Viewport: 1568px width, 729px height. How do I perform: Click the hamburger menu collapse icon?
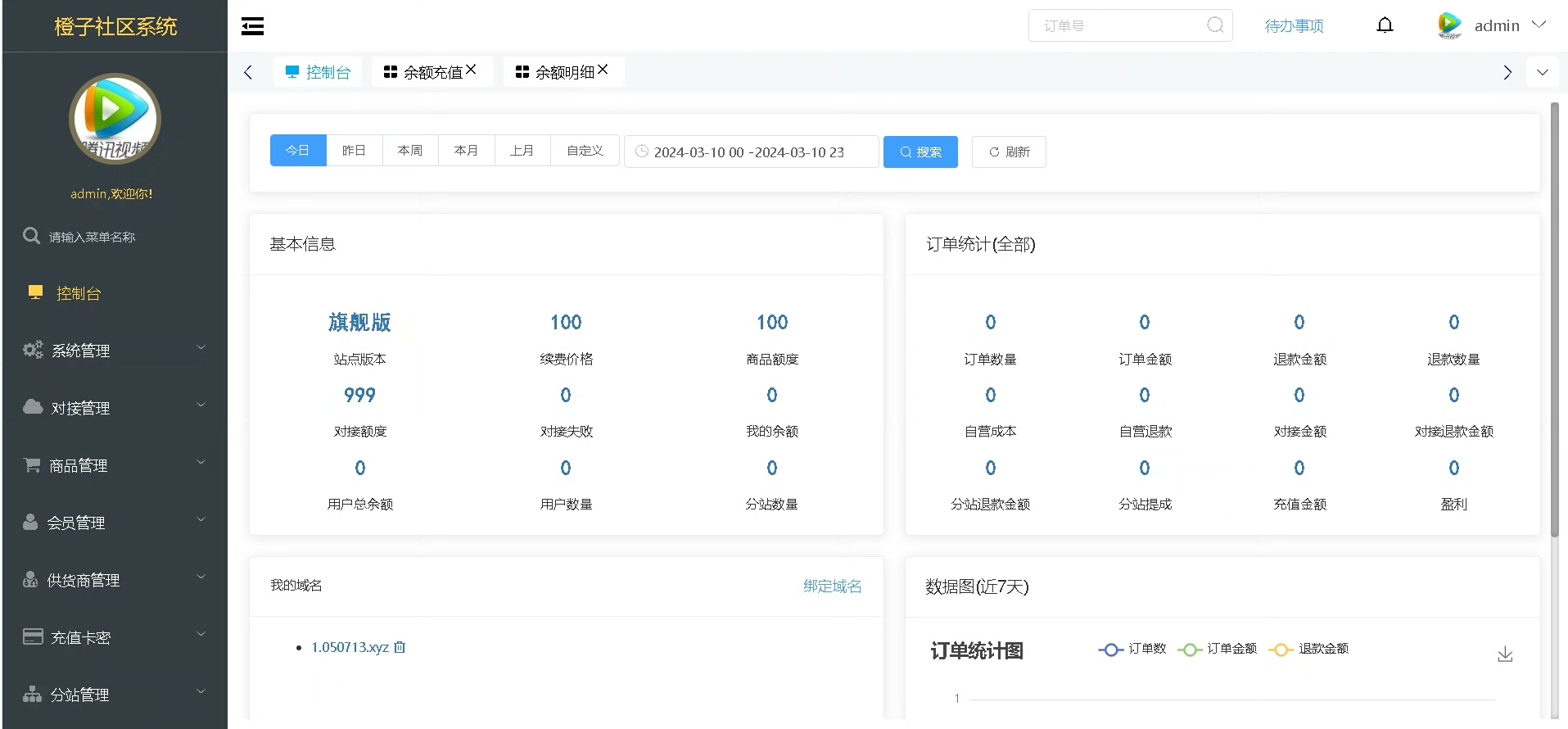click(252, 26)
